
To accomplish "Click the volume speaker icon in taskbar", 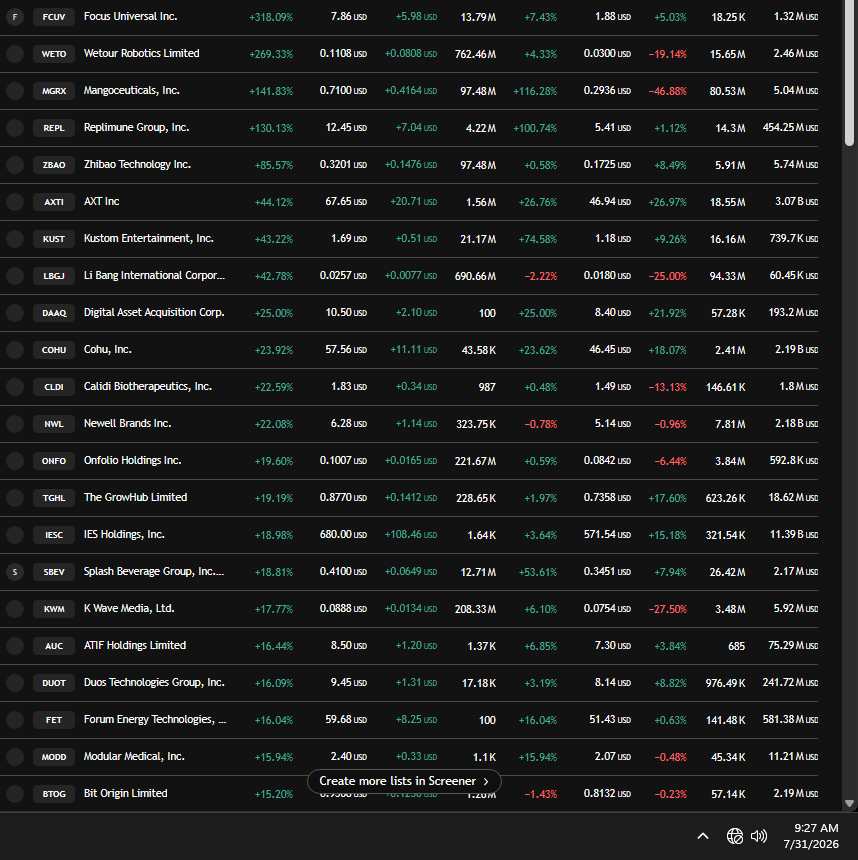I will pyautogui.click(x=759, y=836).
